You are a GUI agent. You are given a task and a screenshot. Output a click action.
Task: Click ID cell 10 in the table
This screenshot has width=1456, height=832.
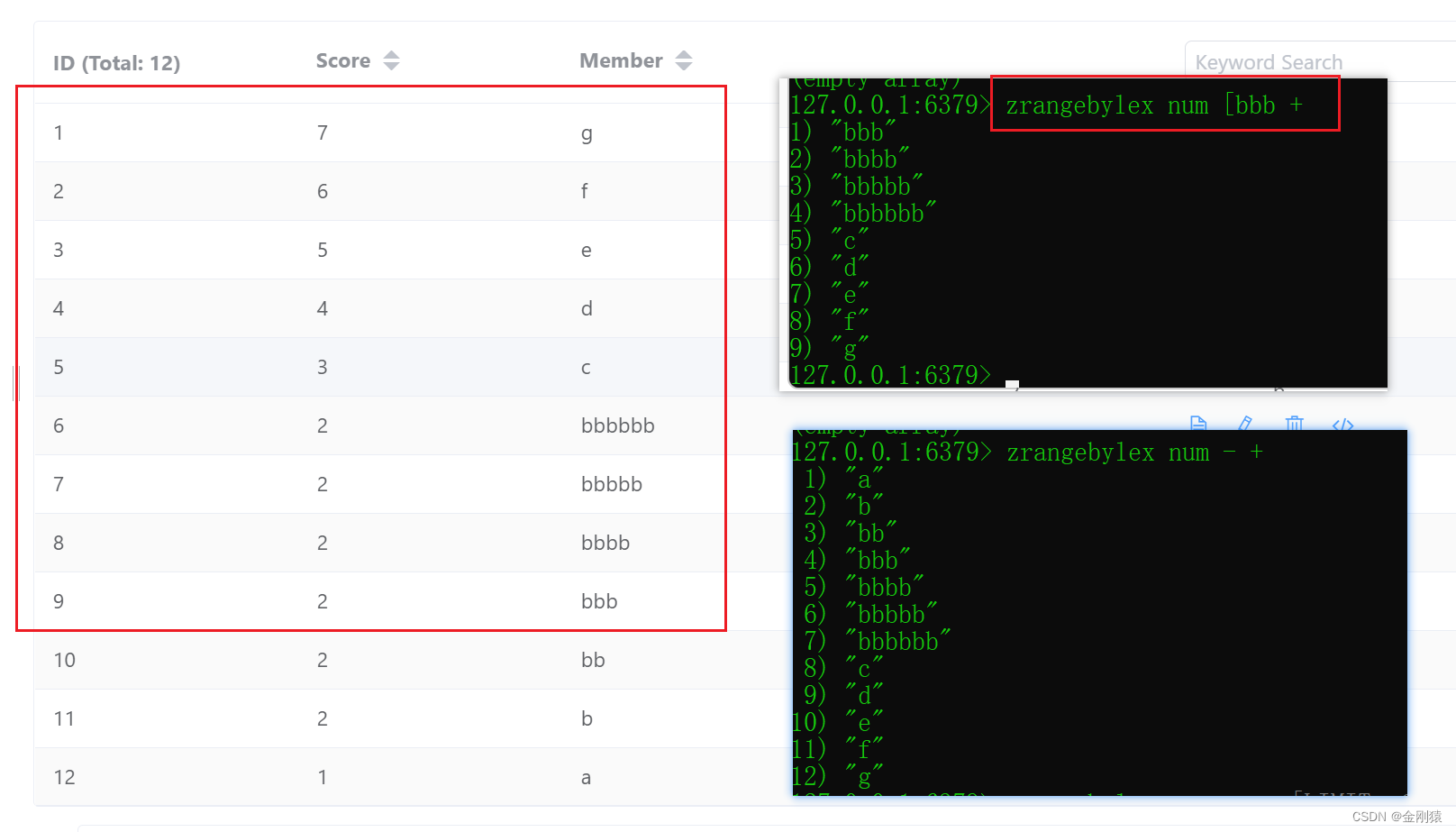(x=64, y=660)
